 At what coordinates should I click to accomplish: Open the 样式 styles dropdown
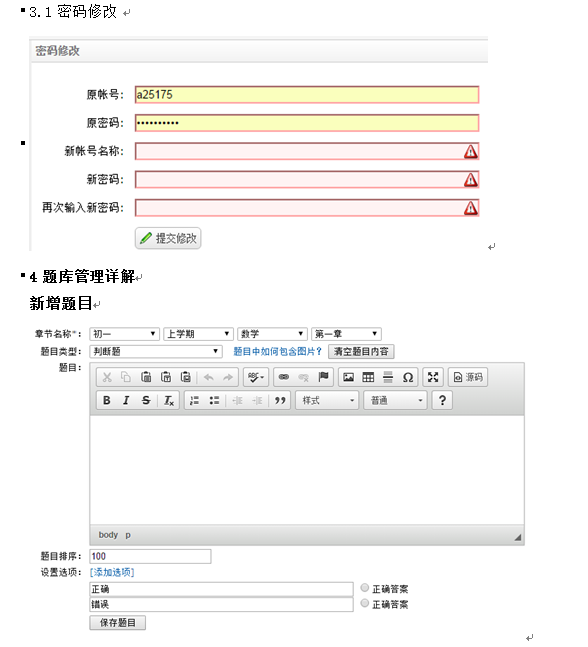click(326, 400)
